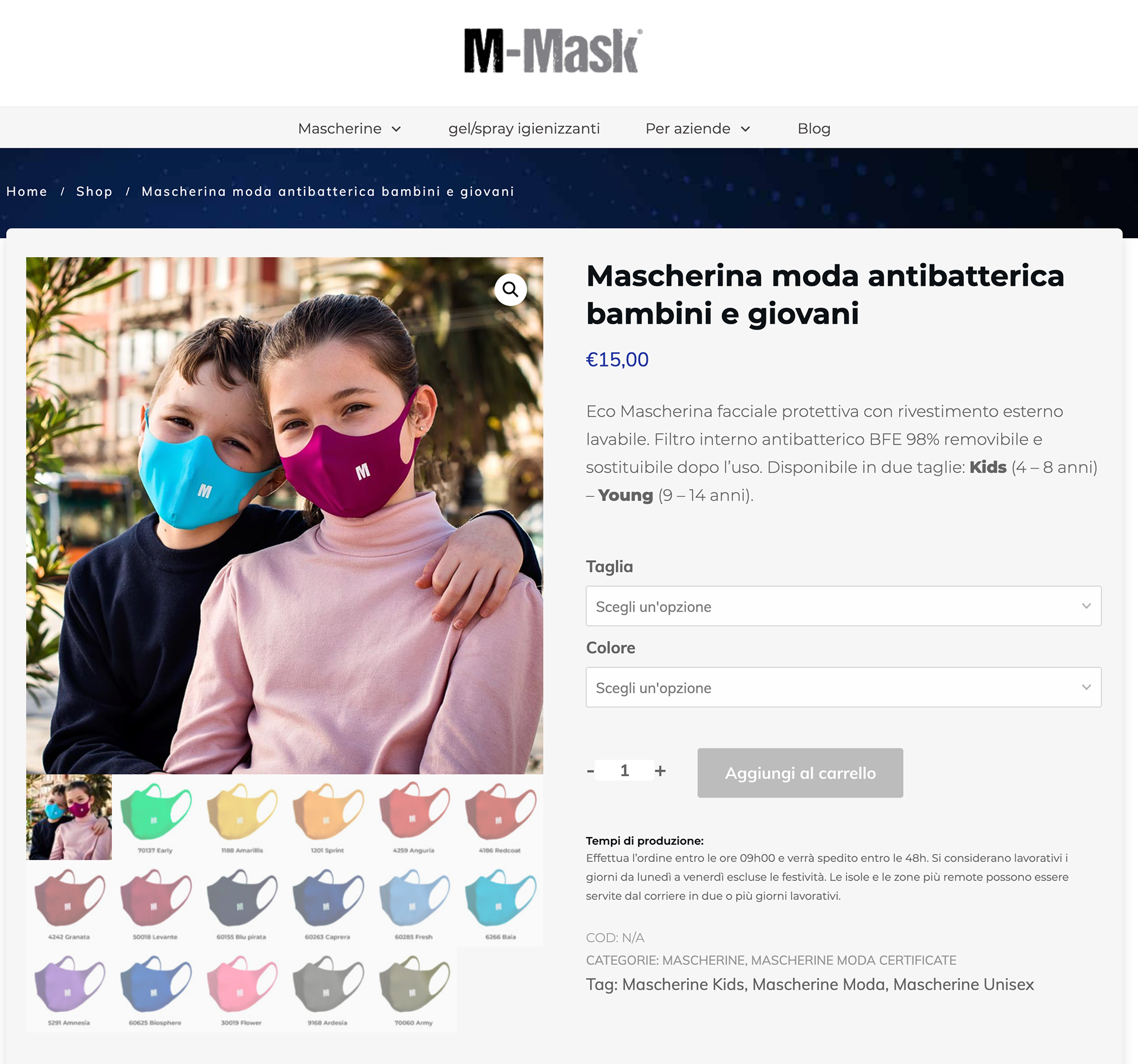Navigate to Shop breadcrumb
Viewport: 1138px width, 1064px height.
point(94,191)
